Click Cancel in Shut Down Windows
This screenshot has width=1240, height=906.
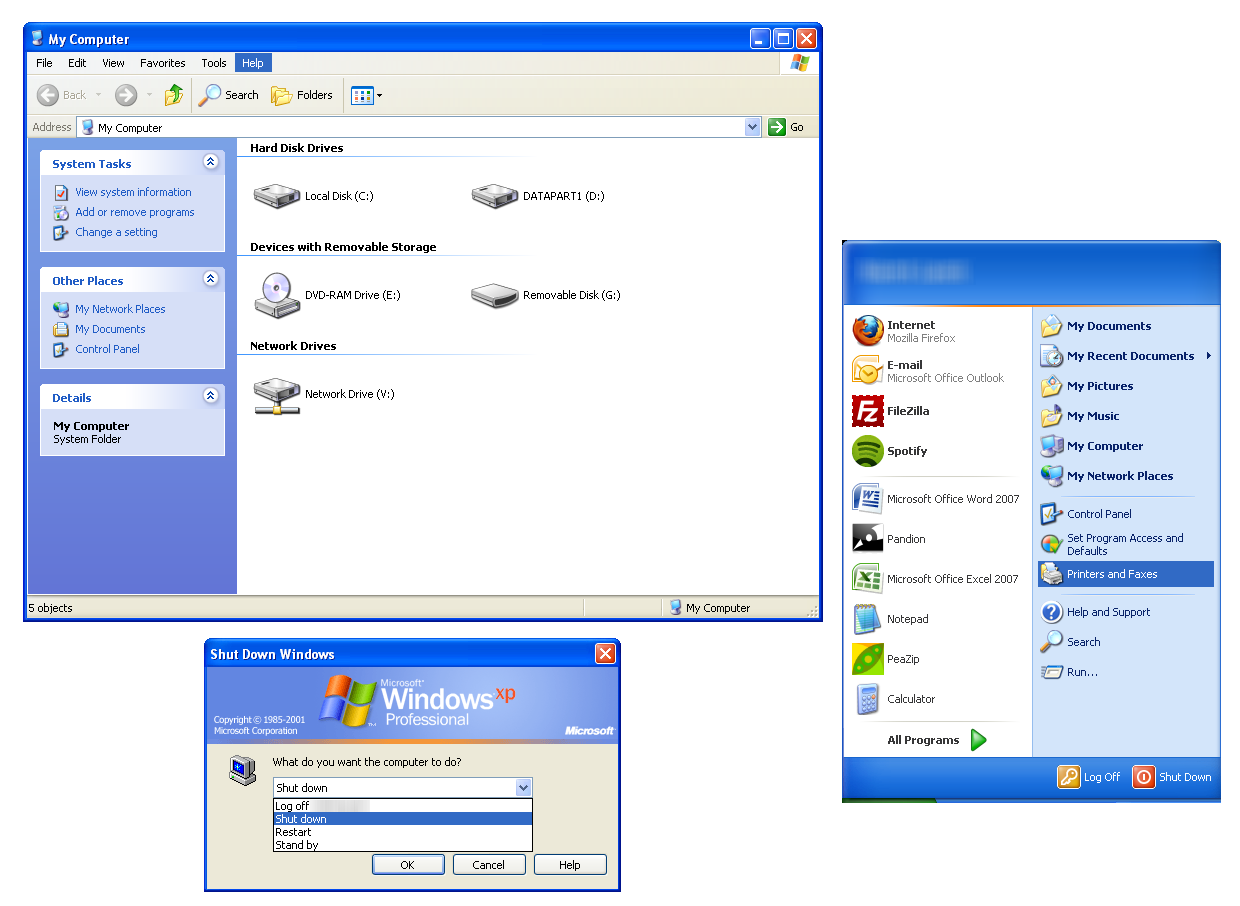tap(489, 865)
